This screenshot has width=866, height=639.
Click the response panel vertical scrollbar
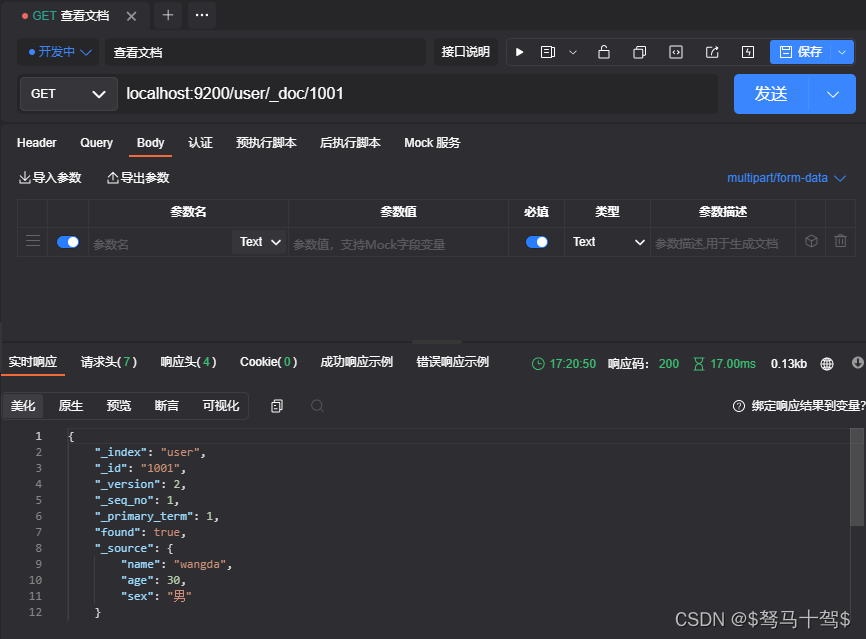click(x=857, y=477)
